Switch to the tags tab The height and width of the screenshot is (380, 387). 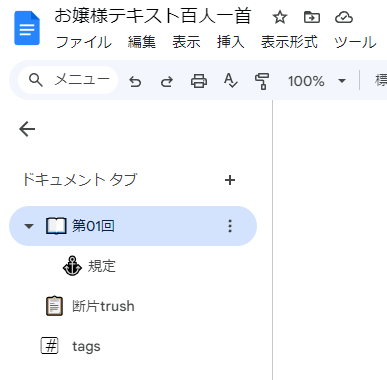tap(86, 347)
